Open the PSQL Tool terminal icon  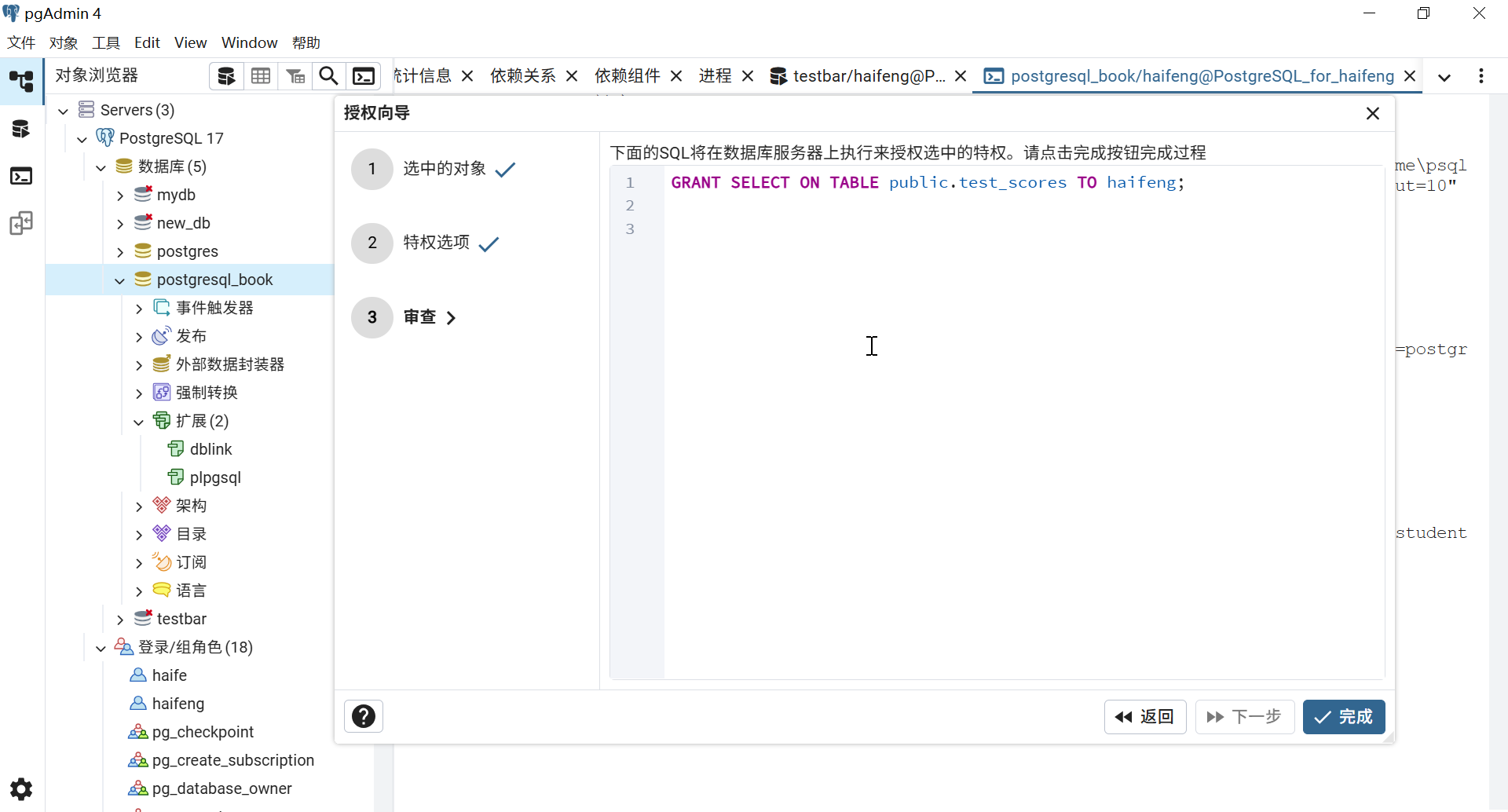coord(364,76)
